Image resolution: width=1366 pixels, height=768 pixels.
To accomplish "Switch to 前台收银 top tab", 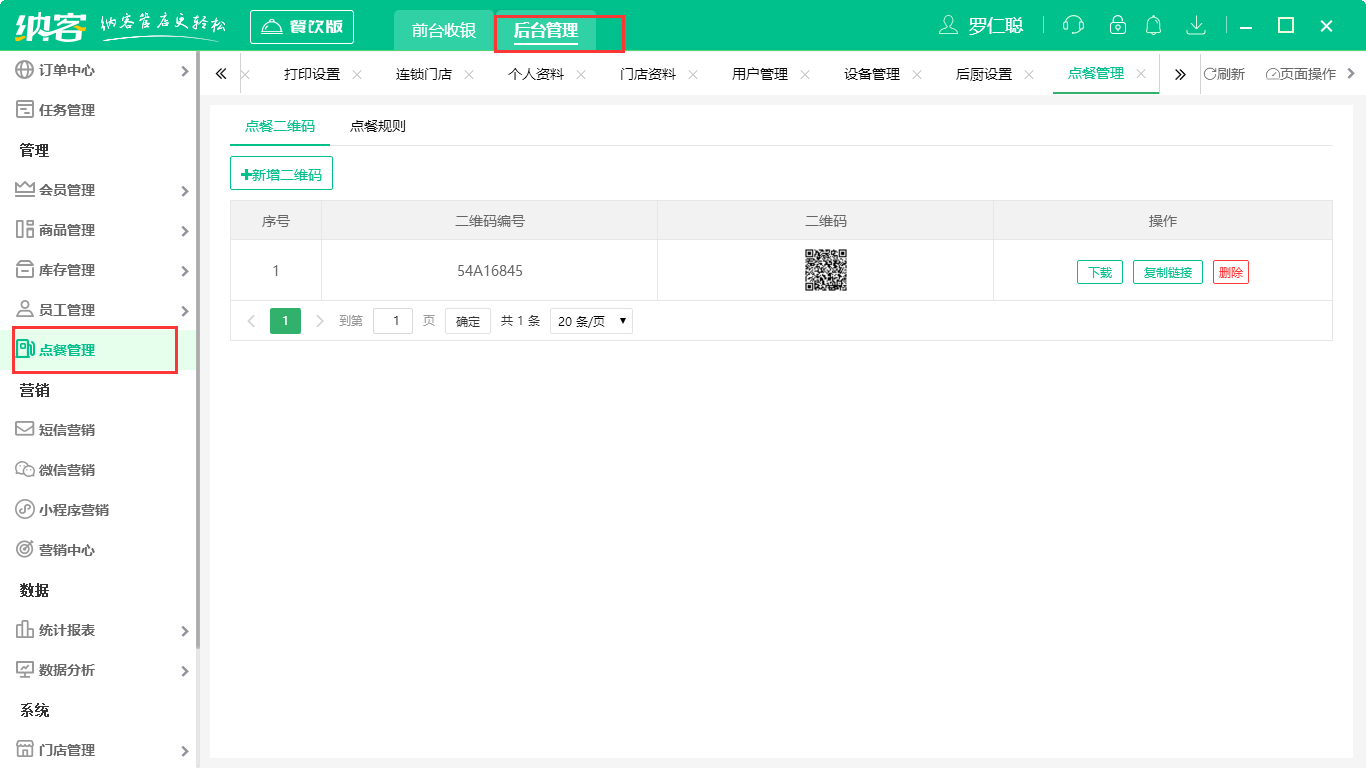I will pos(443,30).
